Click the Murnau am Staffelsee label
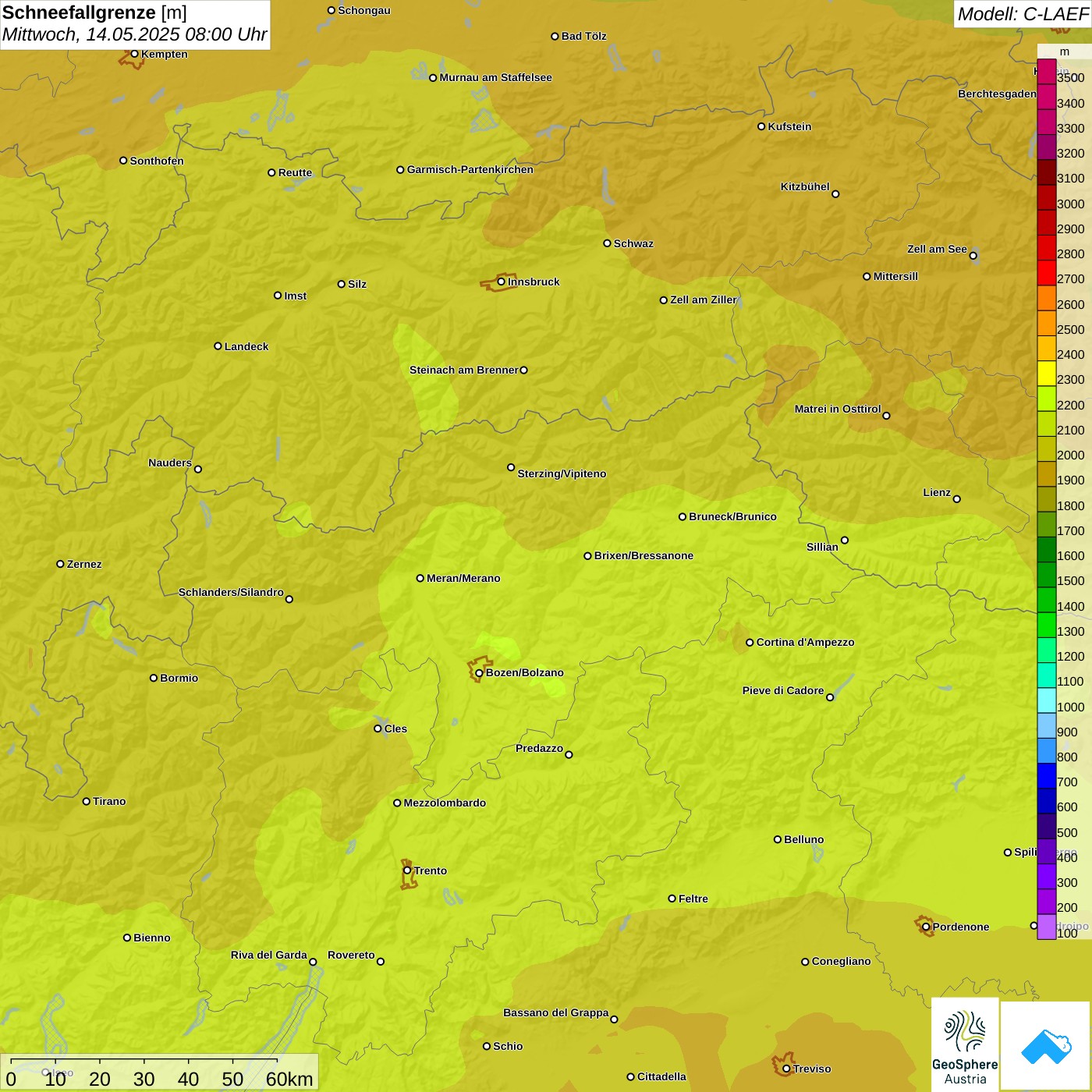Screen dimensions: 1092x1092 495,77
